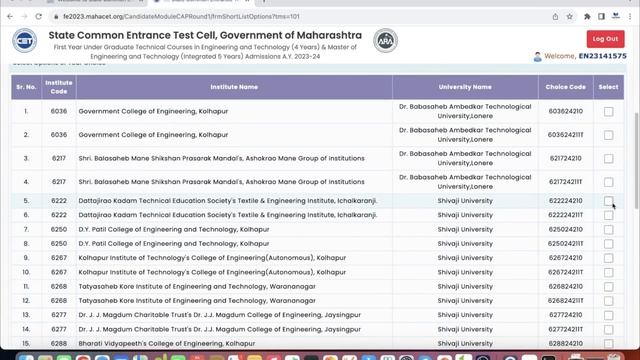Check the box for row 5 choice 622224210

(608, 201)
